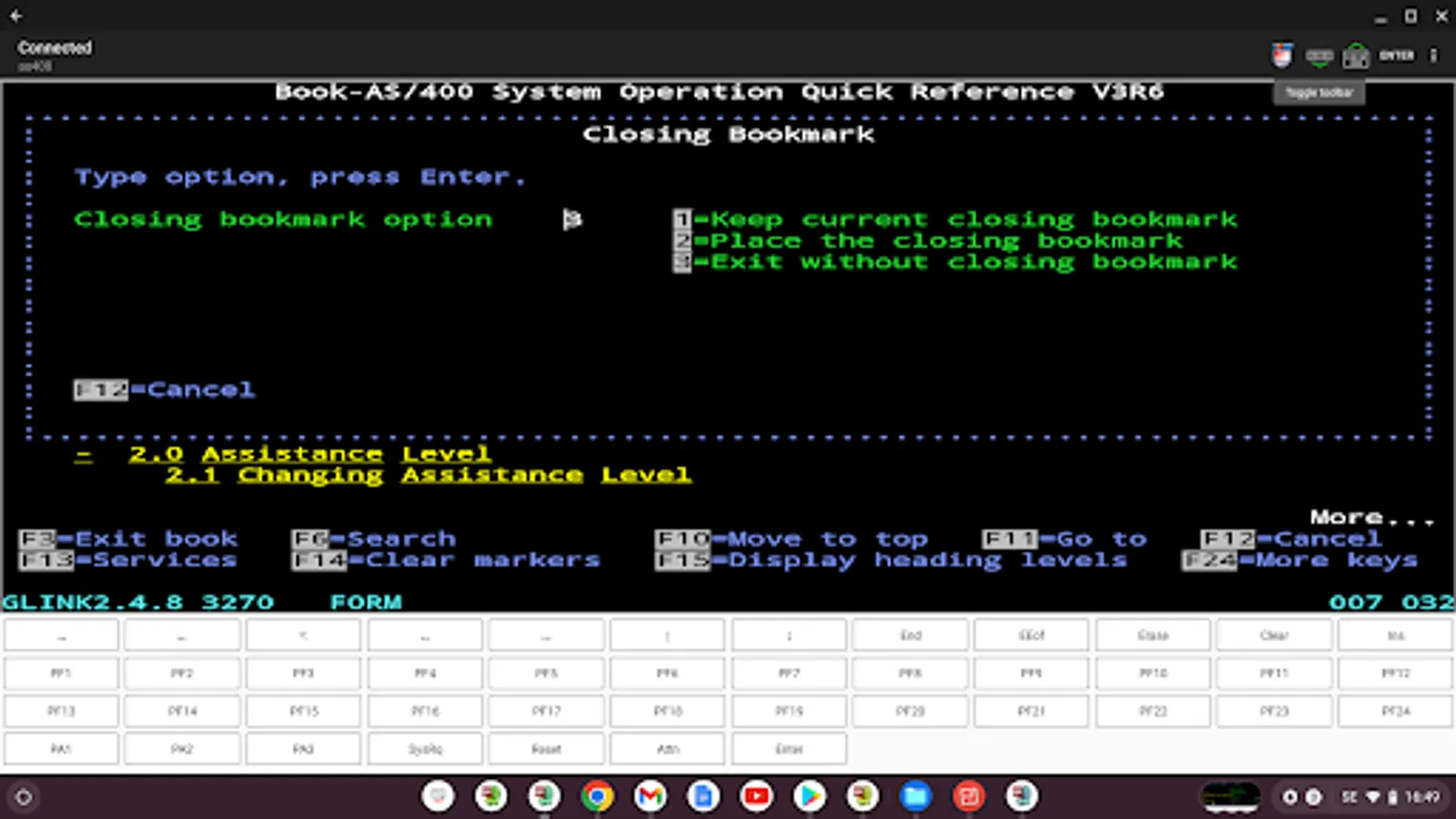Screen dimensions: 1456x819
Task: Tap the SysRq key
Action: click(x=425, y=749)
